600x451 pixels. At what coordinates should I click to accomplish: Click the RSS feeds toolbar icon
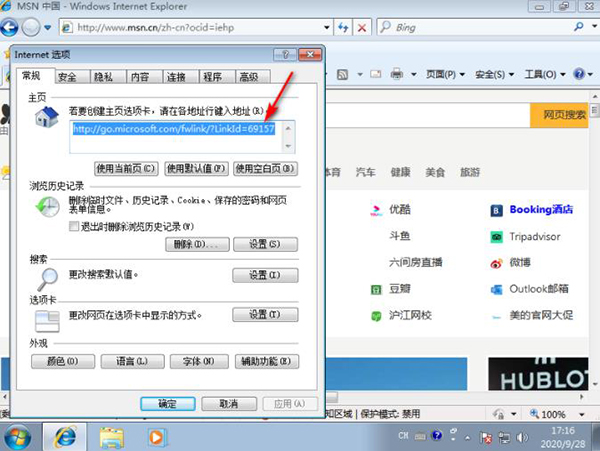tap(342, 74)
